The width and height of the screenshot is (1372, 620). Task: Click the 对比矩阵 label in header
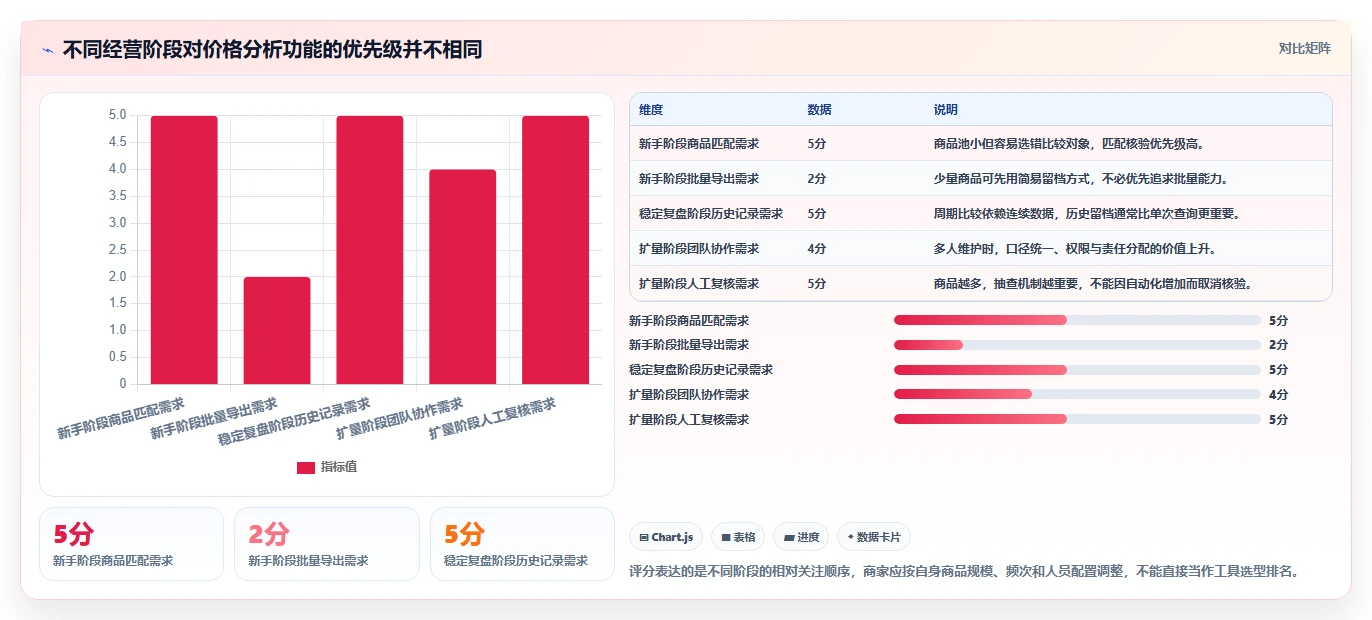click(1304, 48)
